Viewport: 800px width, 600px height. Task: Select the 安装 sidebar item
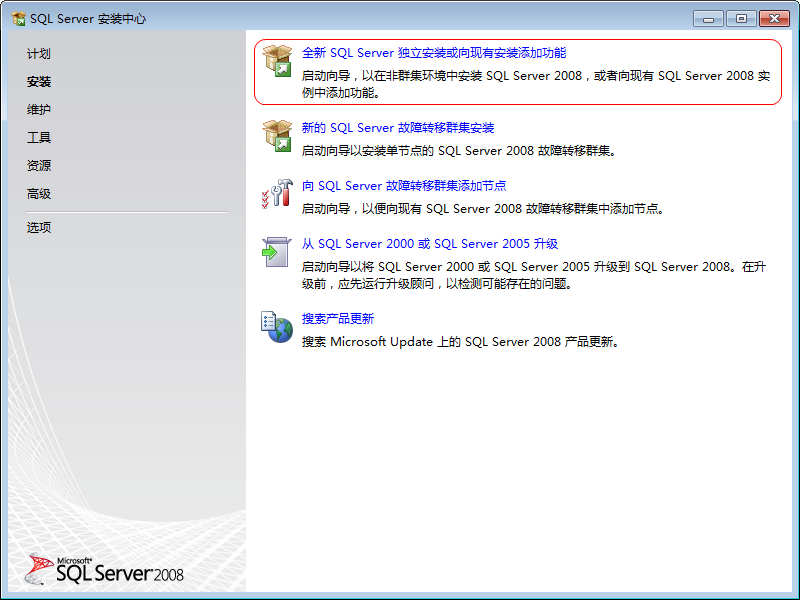point(39,82)
